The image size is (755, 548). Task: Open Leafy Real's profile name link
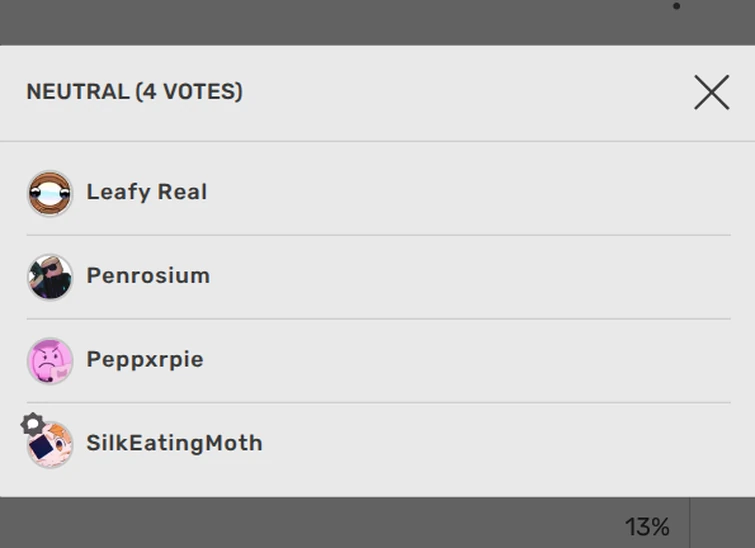[146, 192]
